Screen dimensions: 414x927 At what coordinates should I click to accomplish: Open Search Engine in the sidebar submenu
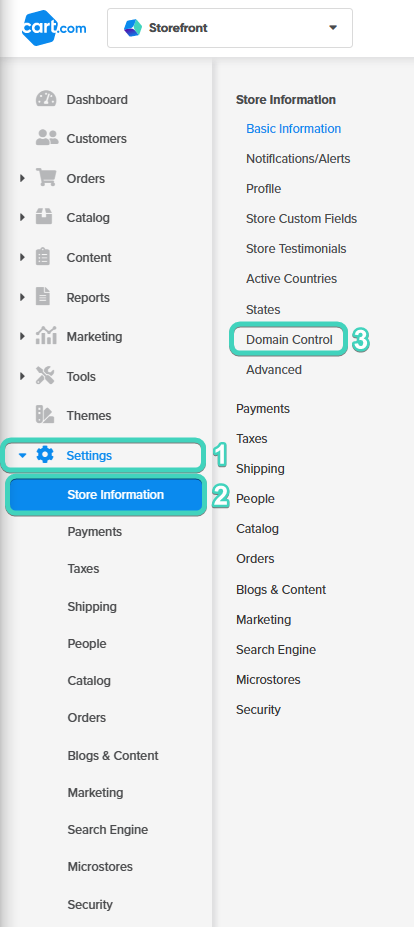tap(108, 829)
